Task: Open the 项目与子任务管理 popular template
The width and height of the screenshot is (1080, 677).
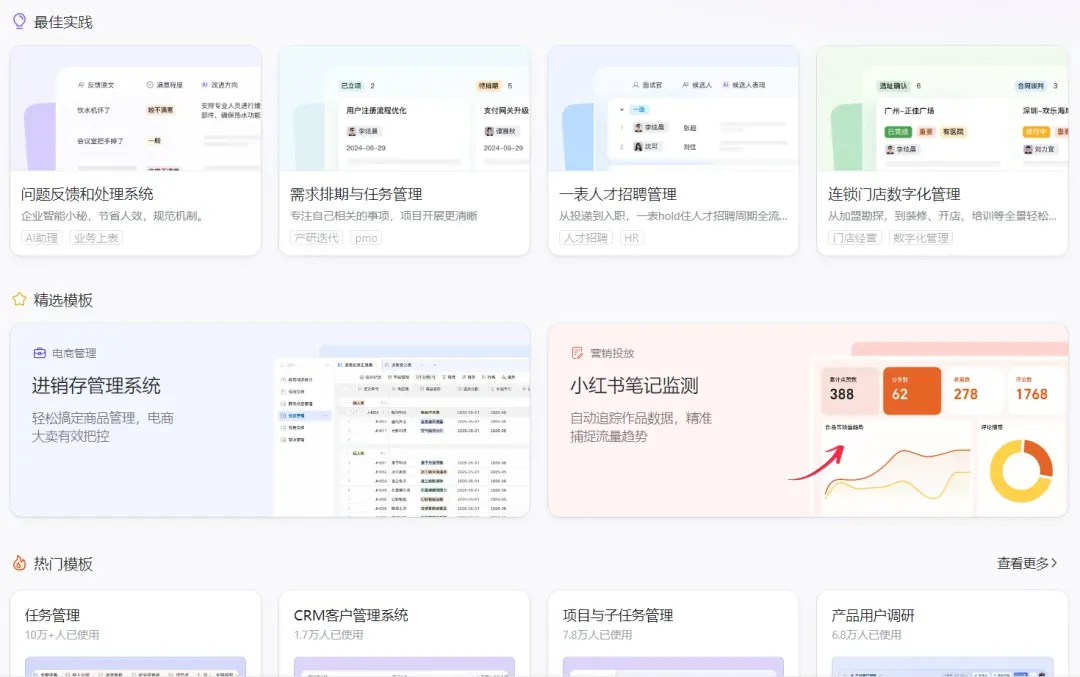Action: pyautogui.click(x=673, y=634)
